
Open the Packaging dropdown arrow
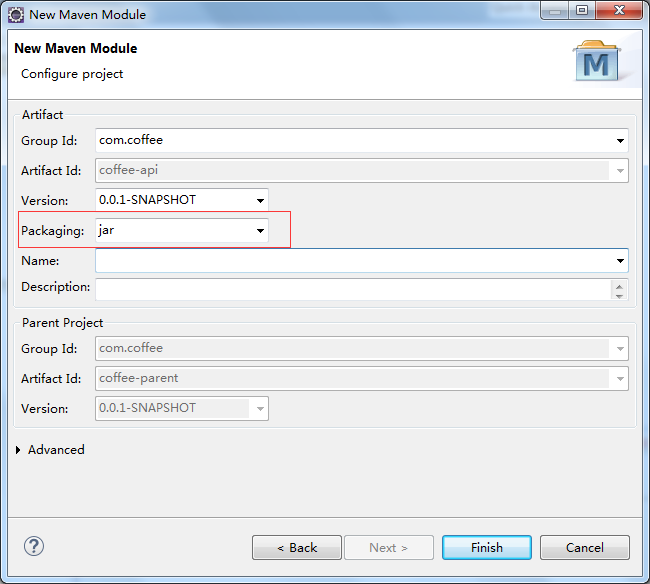(260, 230)
